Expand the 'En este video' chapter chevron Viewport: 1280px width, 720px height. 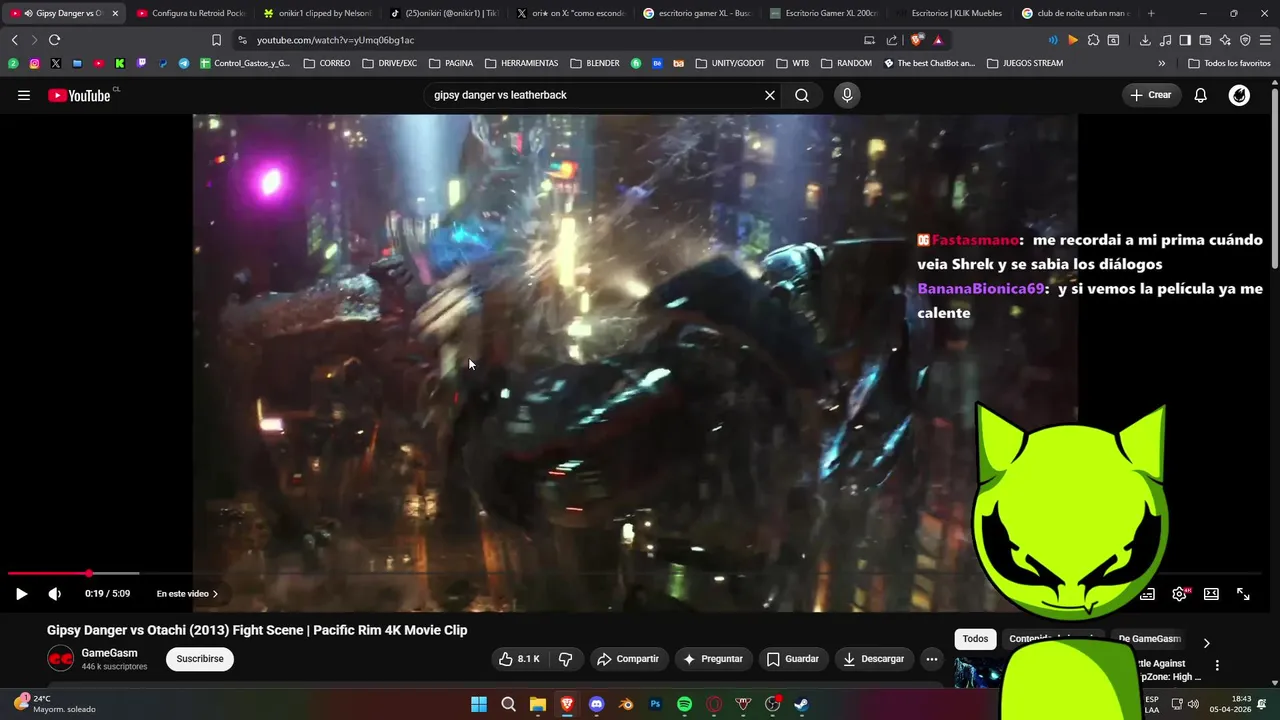[215, 594]
